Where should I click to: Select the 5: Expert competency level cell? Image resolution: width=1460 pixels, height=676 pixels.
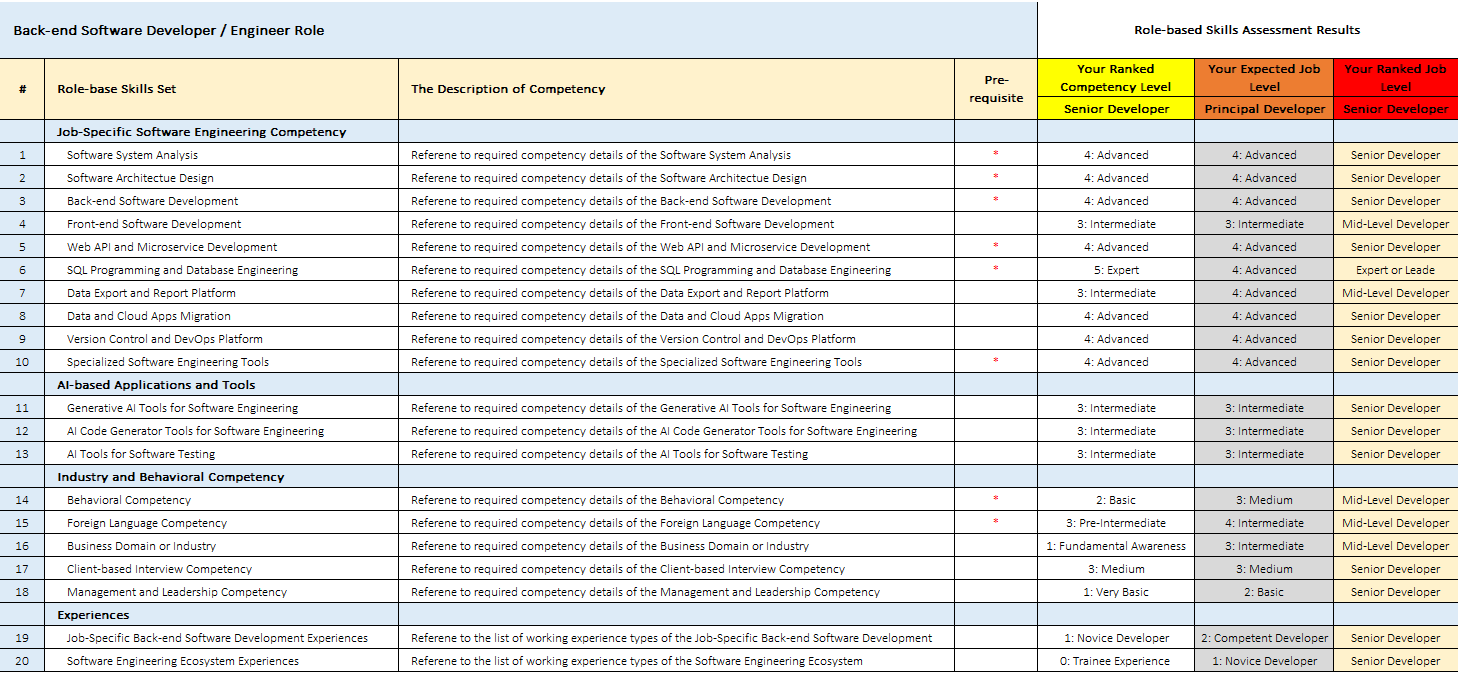click(x=1116, y=270)
